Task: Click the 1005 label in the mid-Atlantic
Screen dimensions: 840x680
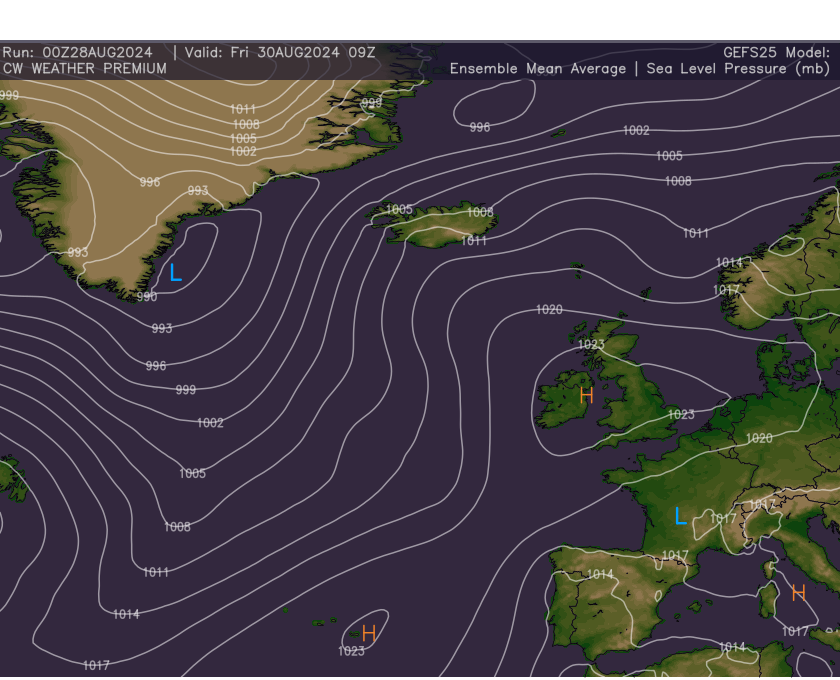Action: (193, 473)
